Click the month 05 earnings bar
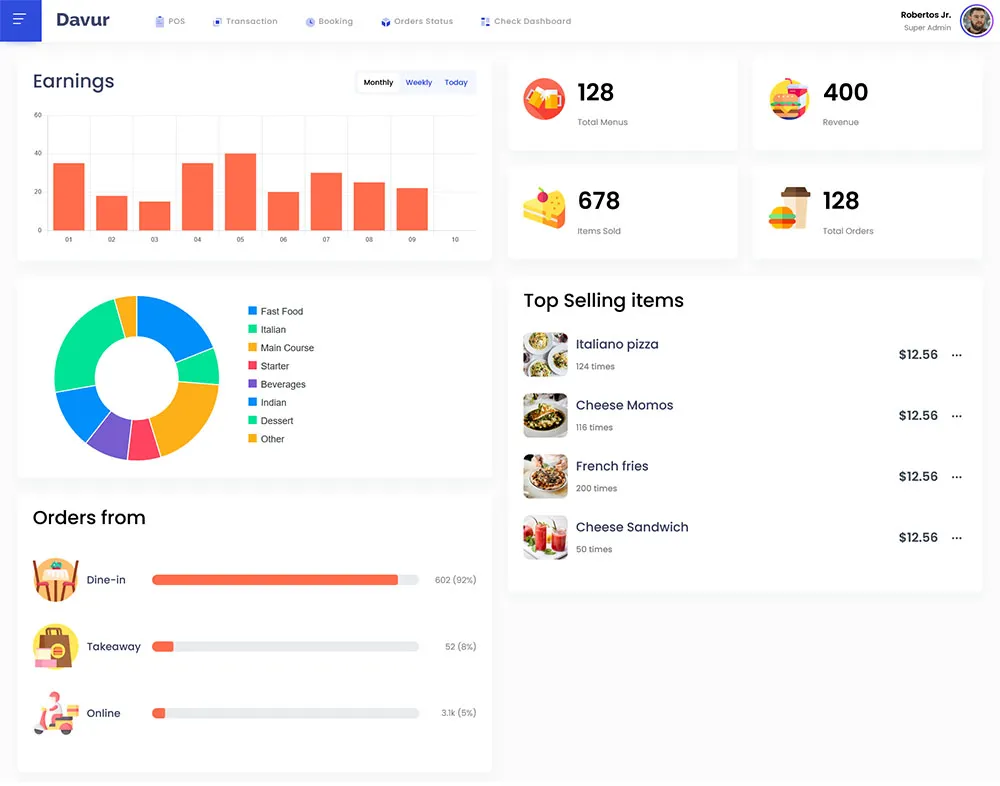 click(x=240, y=191)
